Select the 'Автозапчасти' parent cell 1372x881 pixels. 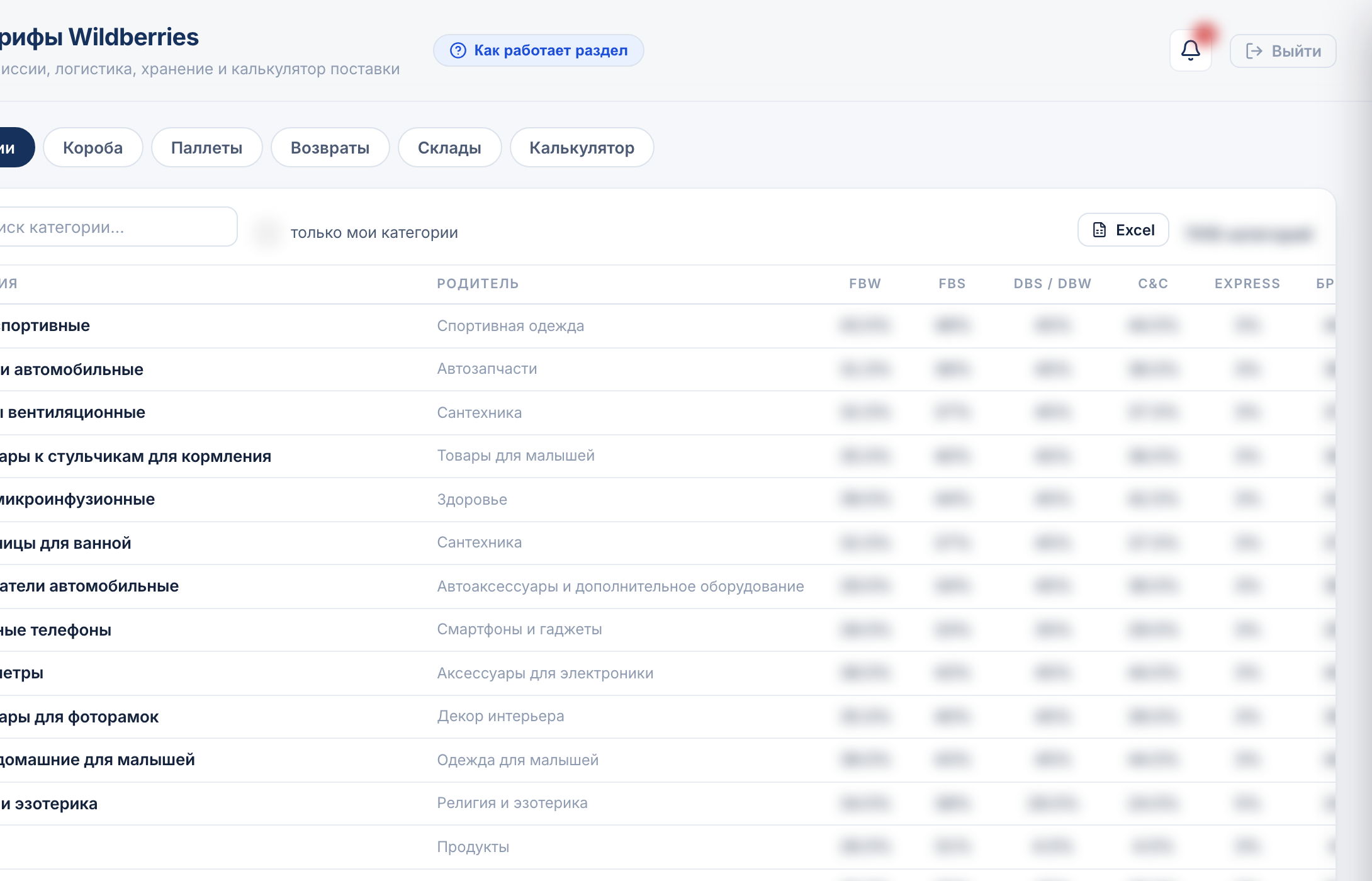point(487,369)
